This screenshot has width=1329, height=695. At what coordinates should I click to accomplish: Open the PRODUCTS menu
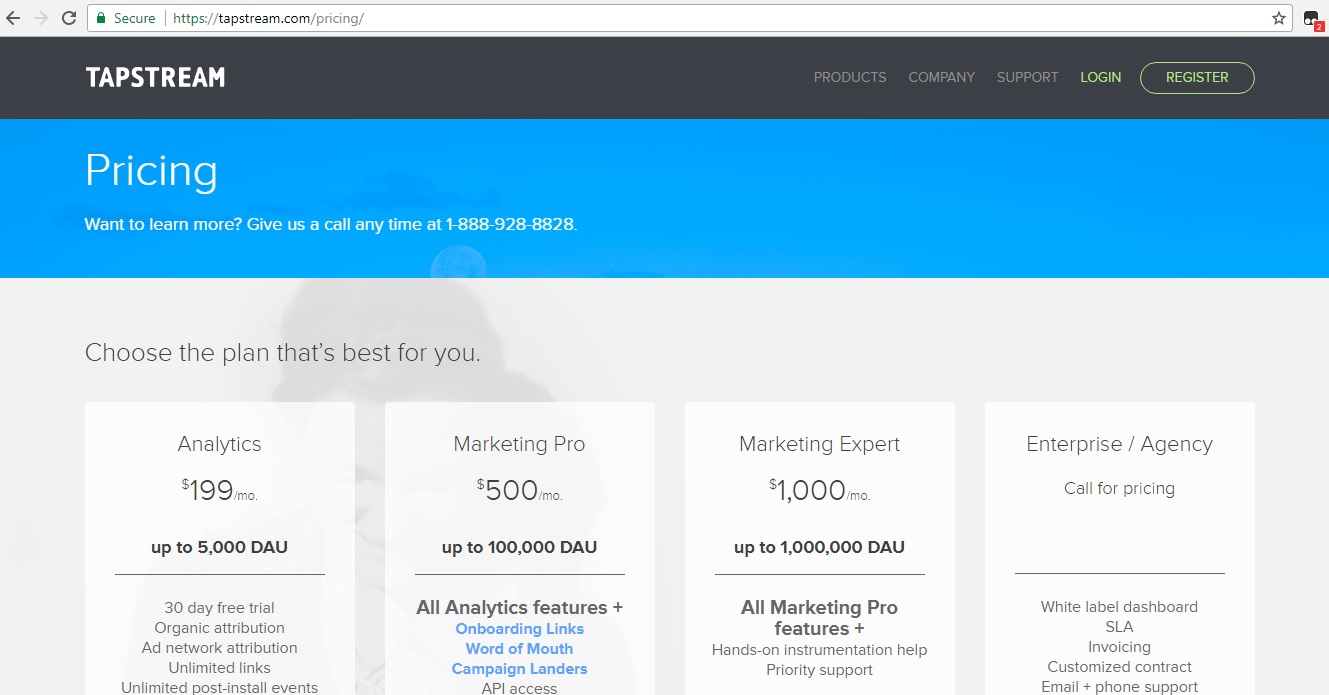(x=850, y=77)
